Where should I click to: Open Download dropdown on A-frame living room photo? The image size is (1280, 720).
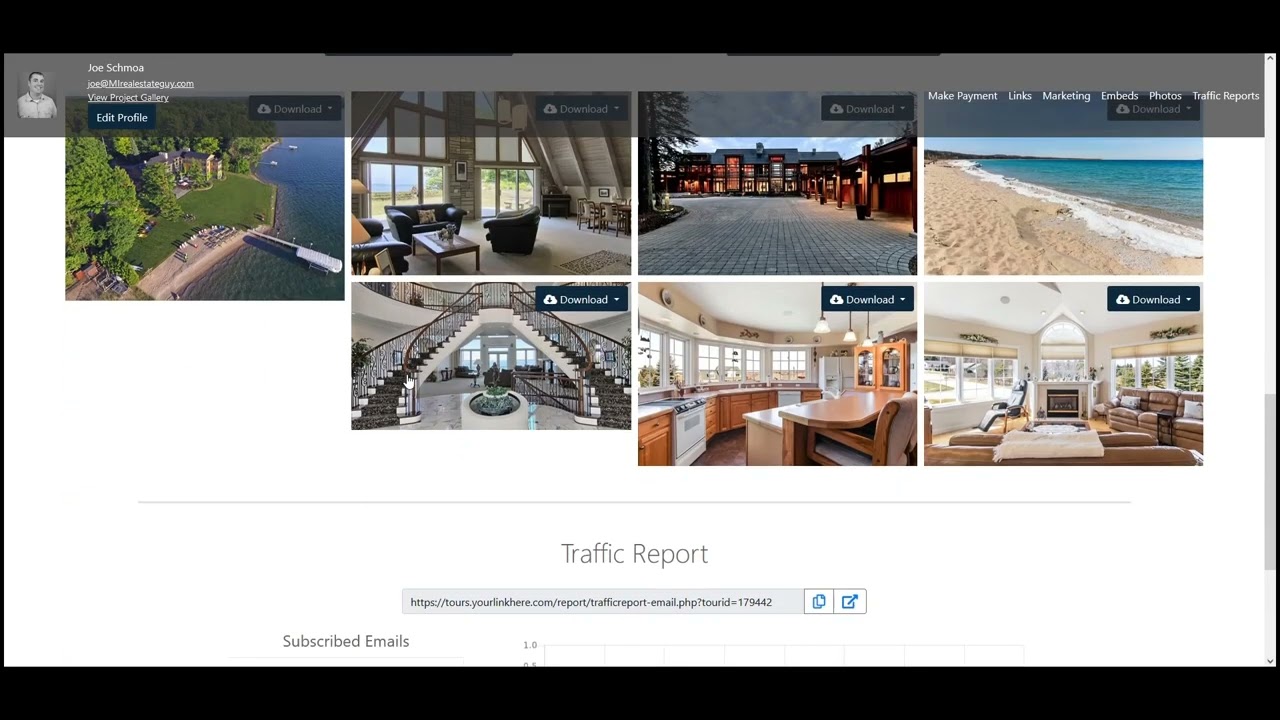coord(583,109)
